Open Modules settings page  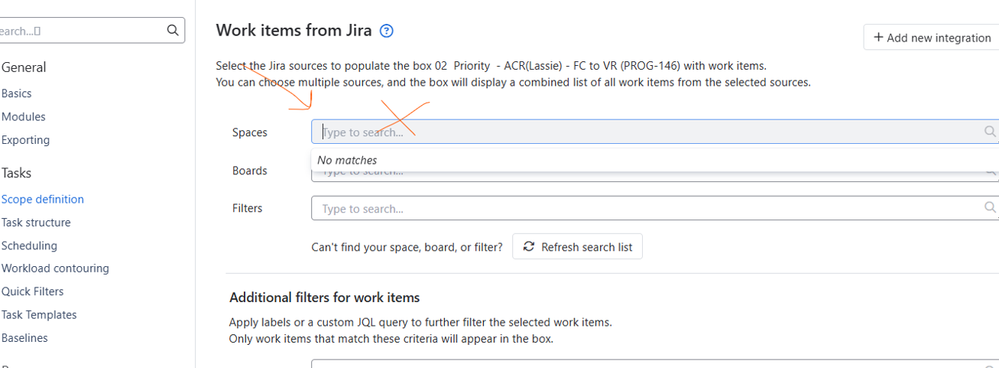[x=24, y=117]
